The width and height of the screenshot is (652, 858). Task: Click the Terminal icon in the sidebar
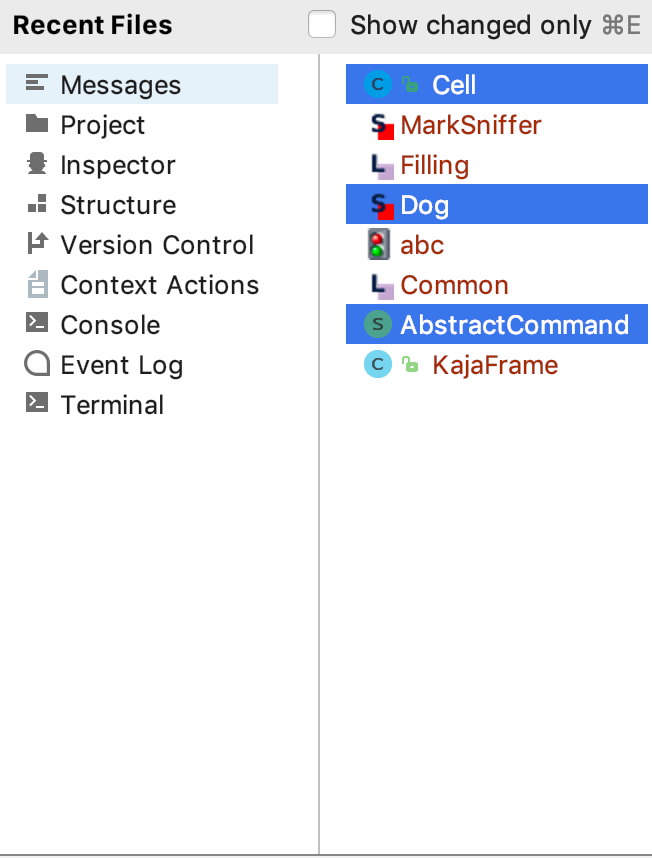(x=32, y=405)
